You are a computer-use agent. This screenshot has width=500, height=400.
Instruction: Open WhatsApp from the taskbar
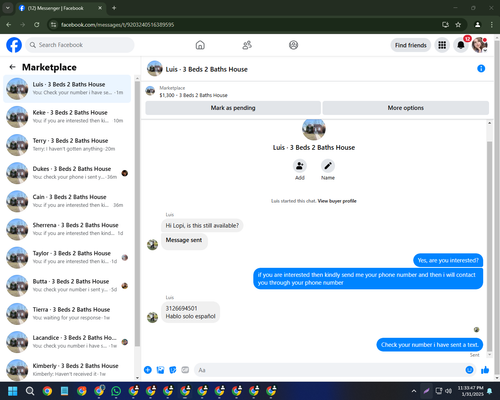tap(116, 391)
